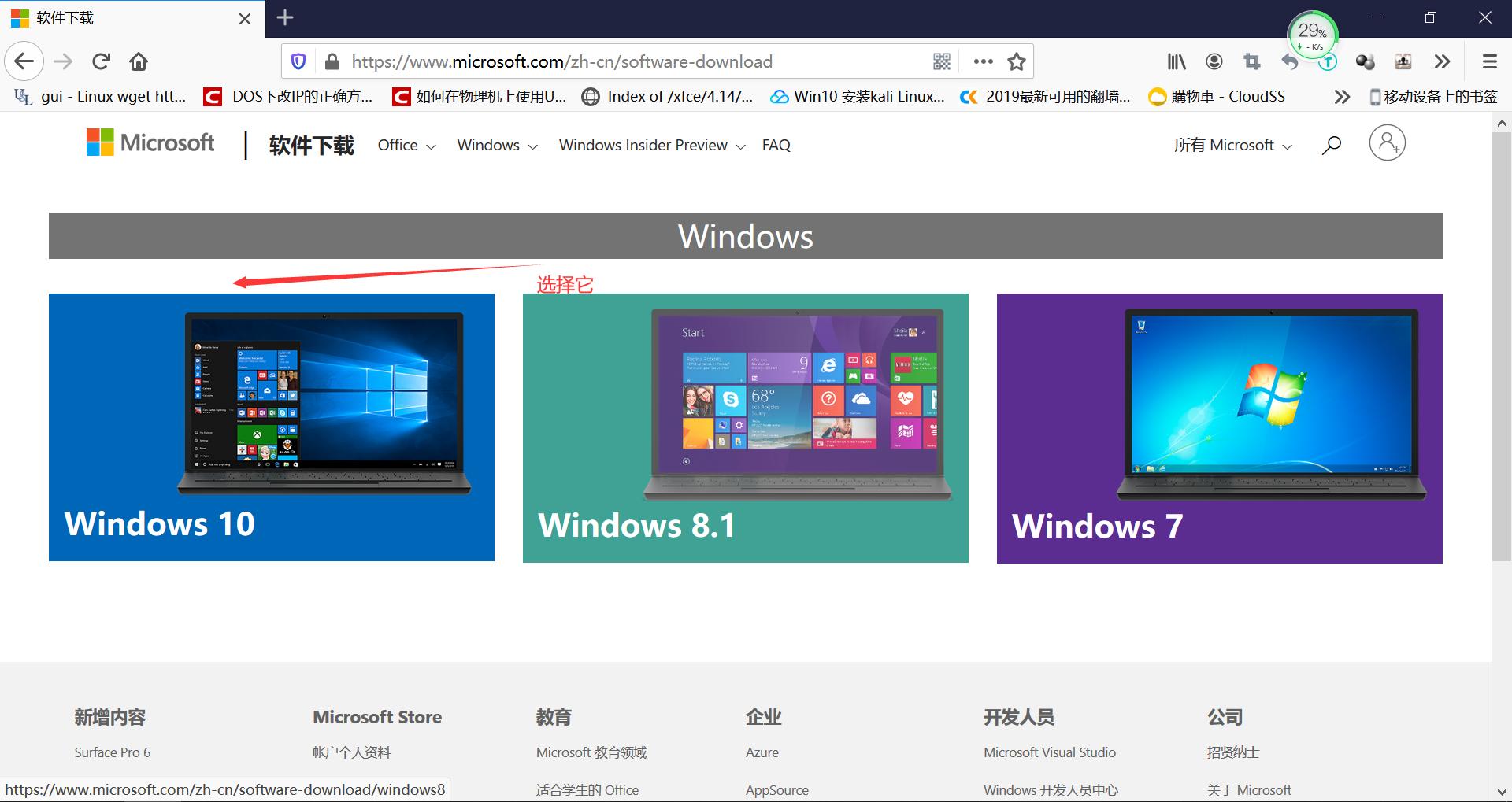
Task: Click the molecule-shaped extension icon
Action: coord(1366,61)
